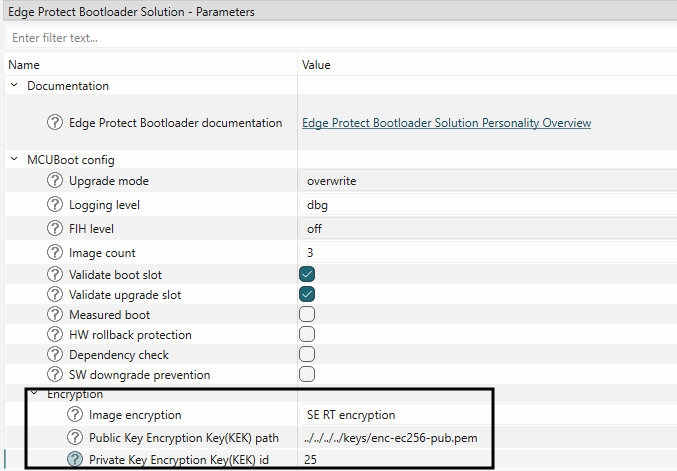Click help icon for Image count

(55, 253)
